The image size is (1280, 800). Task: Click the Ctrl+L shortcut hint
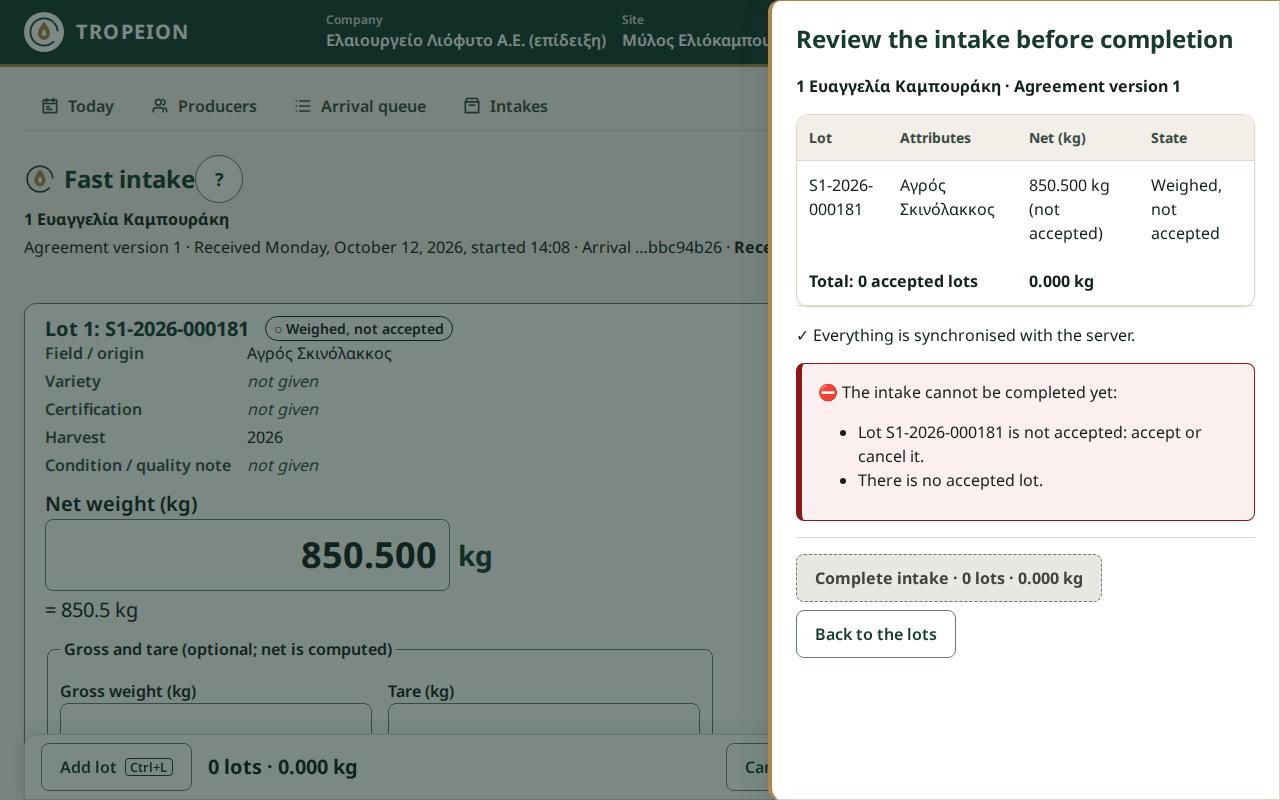(x=149, y=767)
